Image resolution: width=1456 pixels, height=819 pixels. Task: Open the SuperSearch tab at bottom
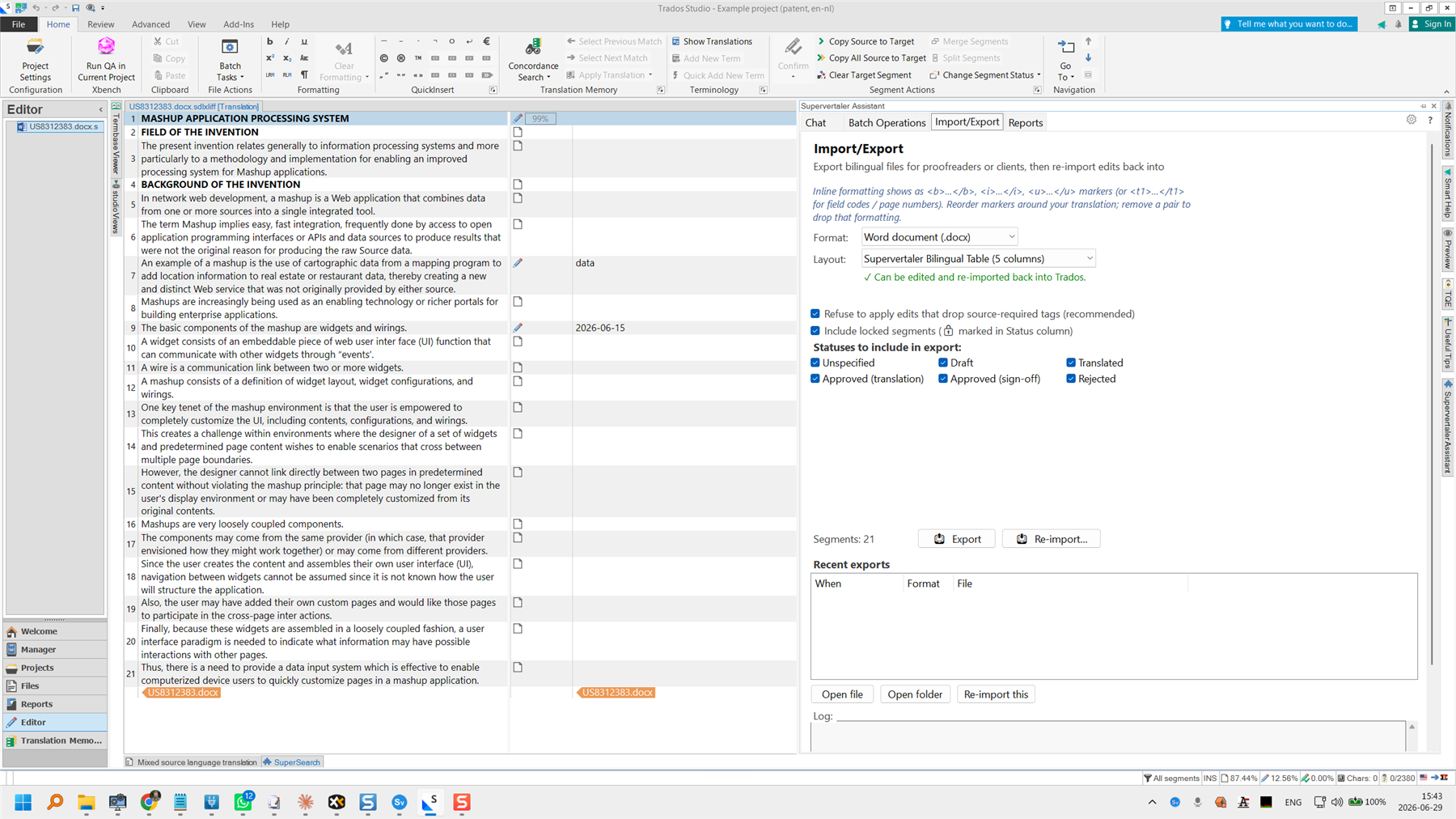click(292, 762)
